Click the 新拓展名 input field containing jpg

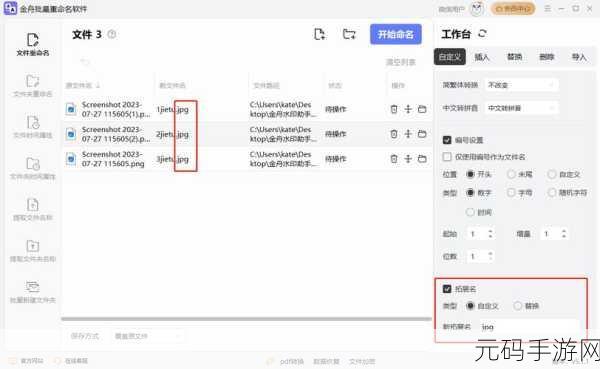[x=530, y=327]
